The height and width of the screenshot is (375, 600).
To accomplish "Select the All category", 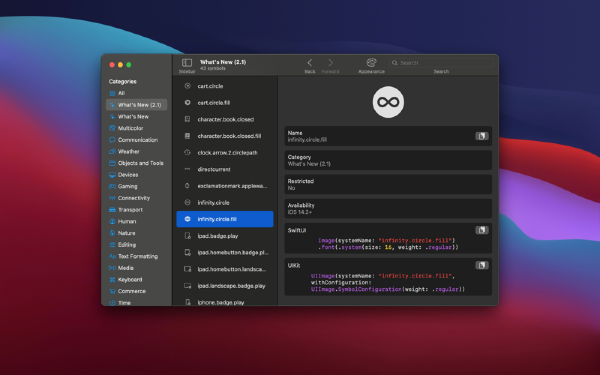I will [x=136, y=93].
